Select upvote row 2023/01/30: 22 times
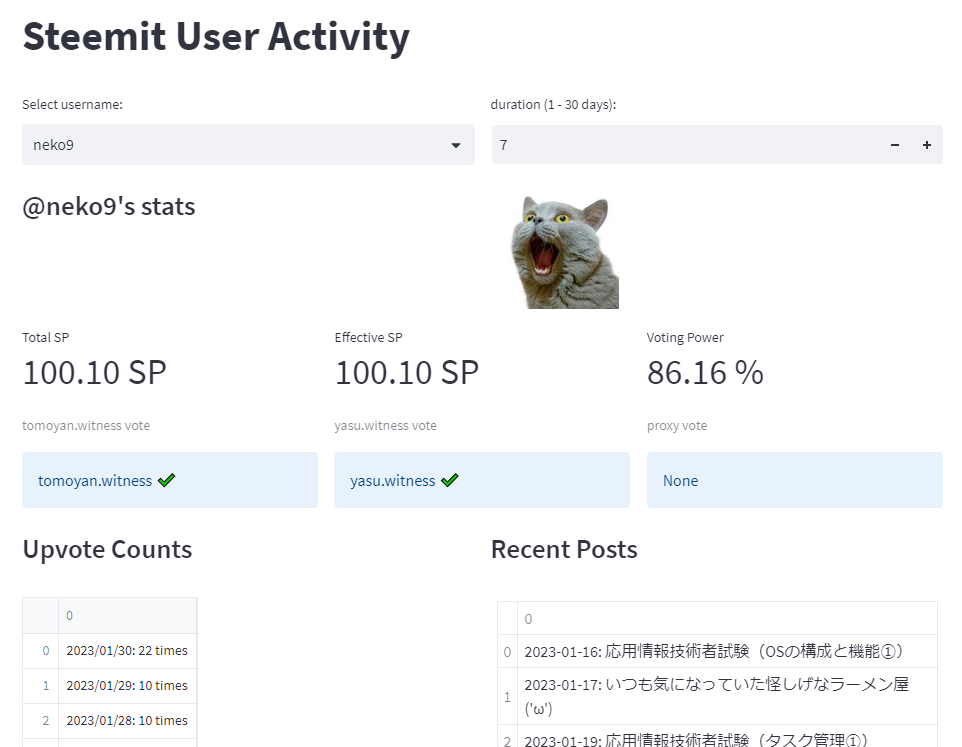The image size is (962, 747). (127, 651)
